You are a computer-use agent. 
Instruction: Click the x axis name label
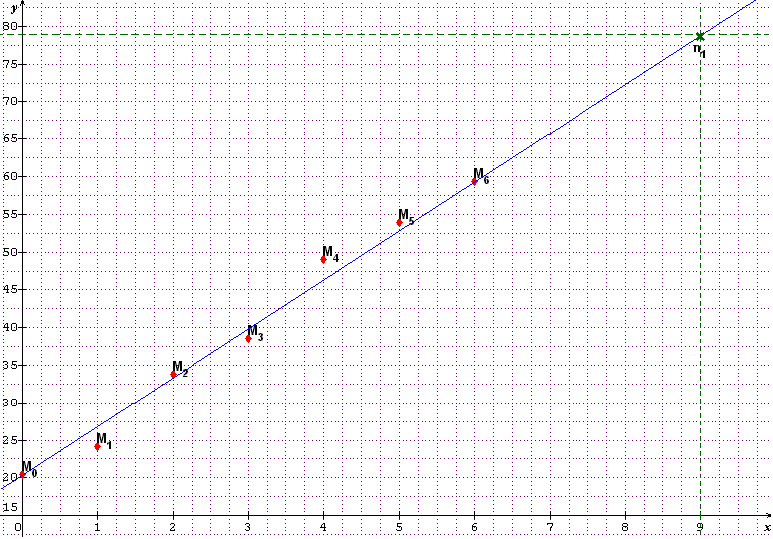point(766,526)
